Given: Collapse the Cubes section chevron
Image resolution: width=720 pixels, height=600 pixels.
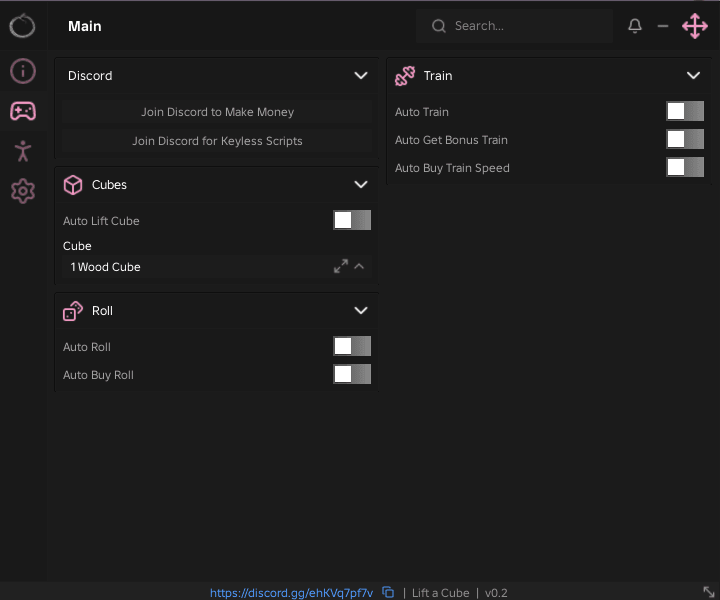Looking at the screenshot, I should click(x=361, y=185).
